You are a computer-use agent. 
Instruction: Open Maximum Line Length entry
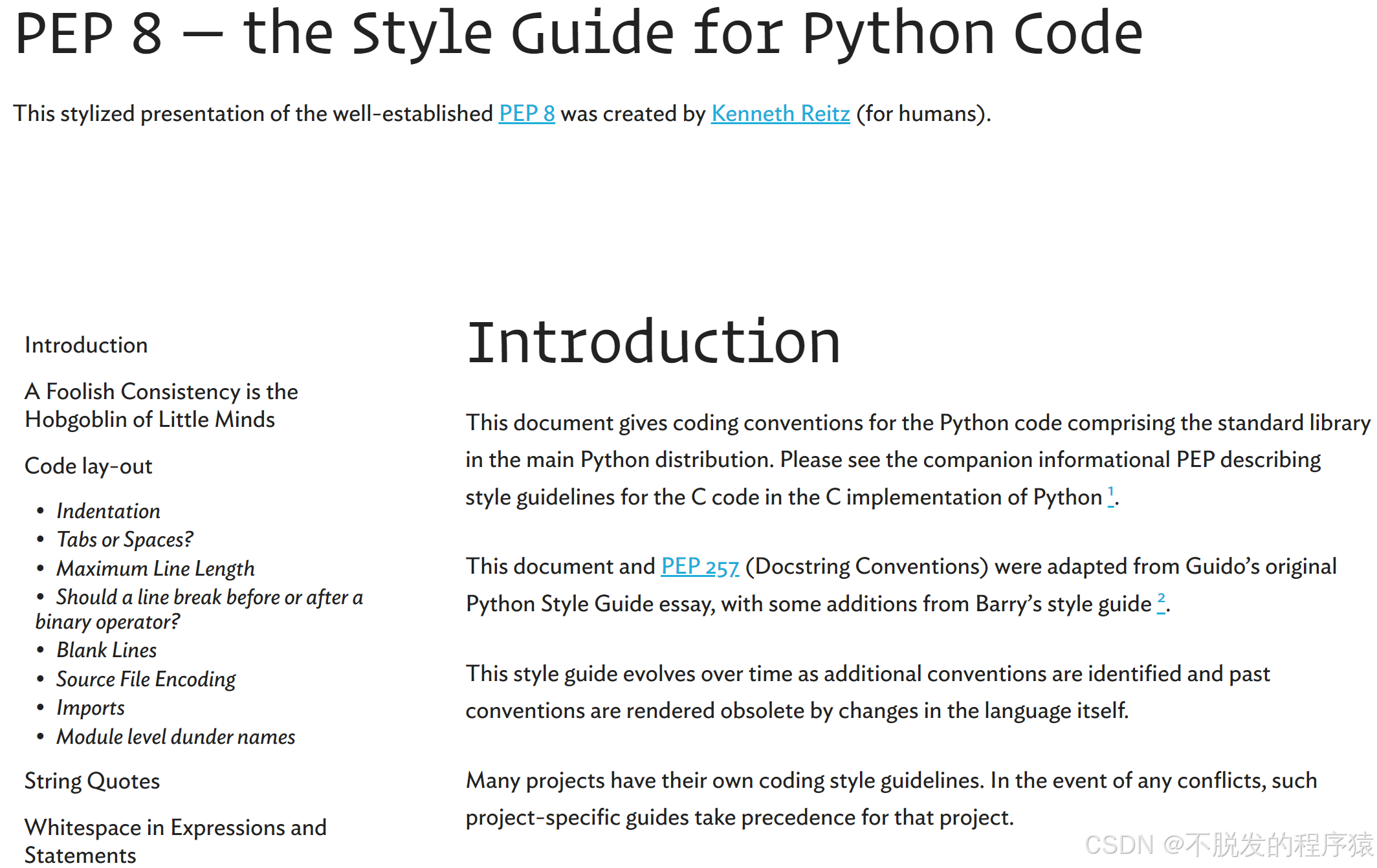[155, 569]
